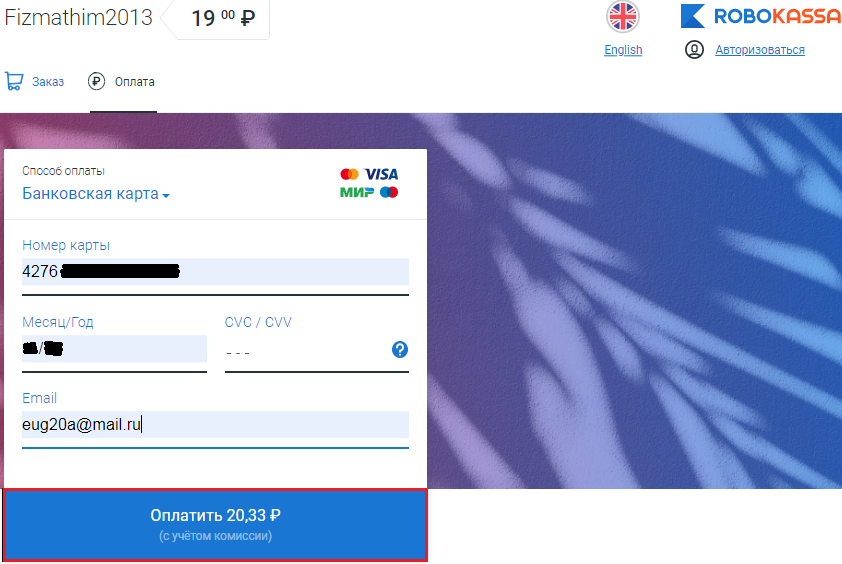Click the VISA card logo
Viewport: 842px width, 564px height.
381,174
